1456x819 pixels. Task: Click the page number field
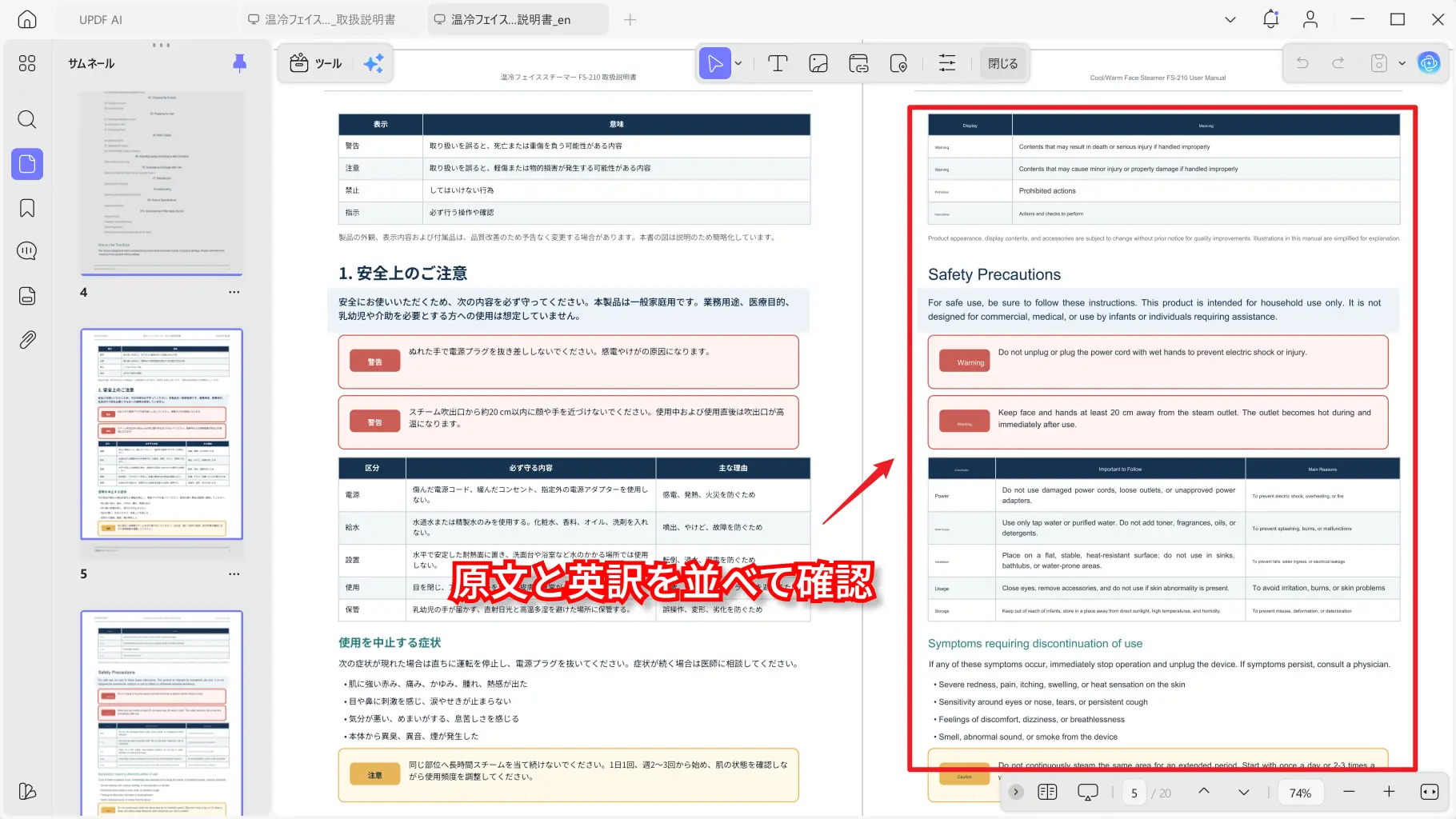(x=1134, y=793)
